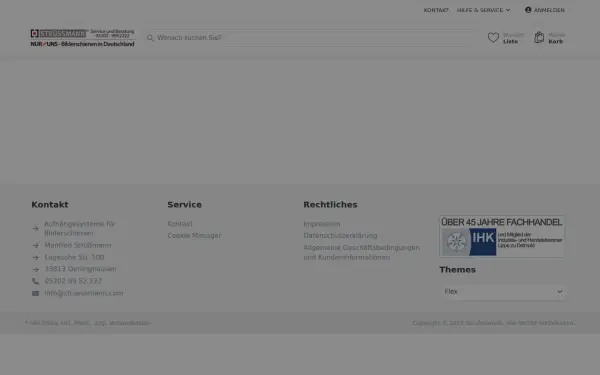Open the Impressum link
The height and width of the screenshot is (375, 600).
(322, 224)
